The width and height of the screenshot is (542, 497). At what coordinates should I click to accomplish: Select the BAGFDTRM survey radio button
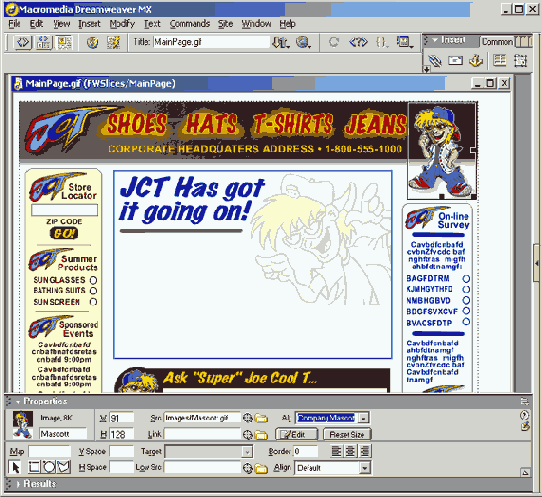(466, 279)
